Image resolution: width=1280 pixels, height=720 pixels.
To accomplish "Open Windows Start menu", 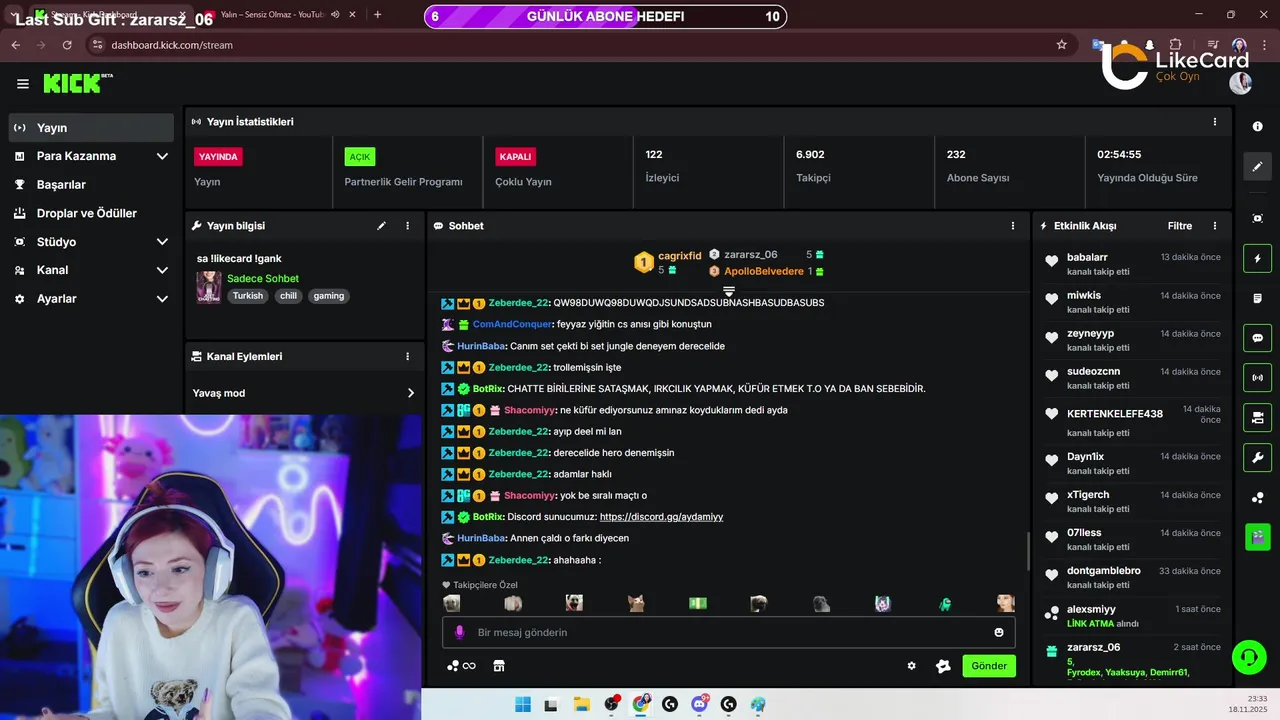I will [523, 704].
